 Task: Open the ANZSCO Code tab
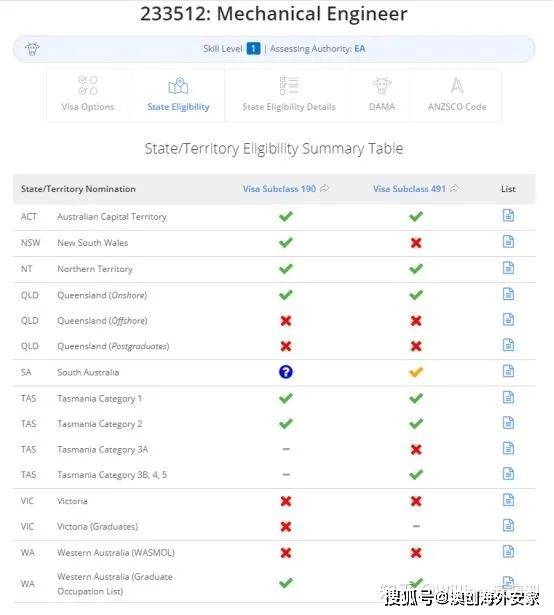click(x=457, y=95)
